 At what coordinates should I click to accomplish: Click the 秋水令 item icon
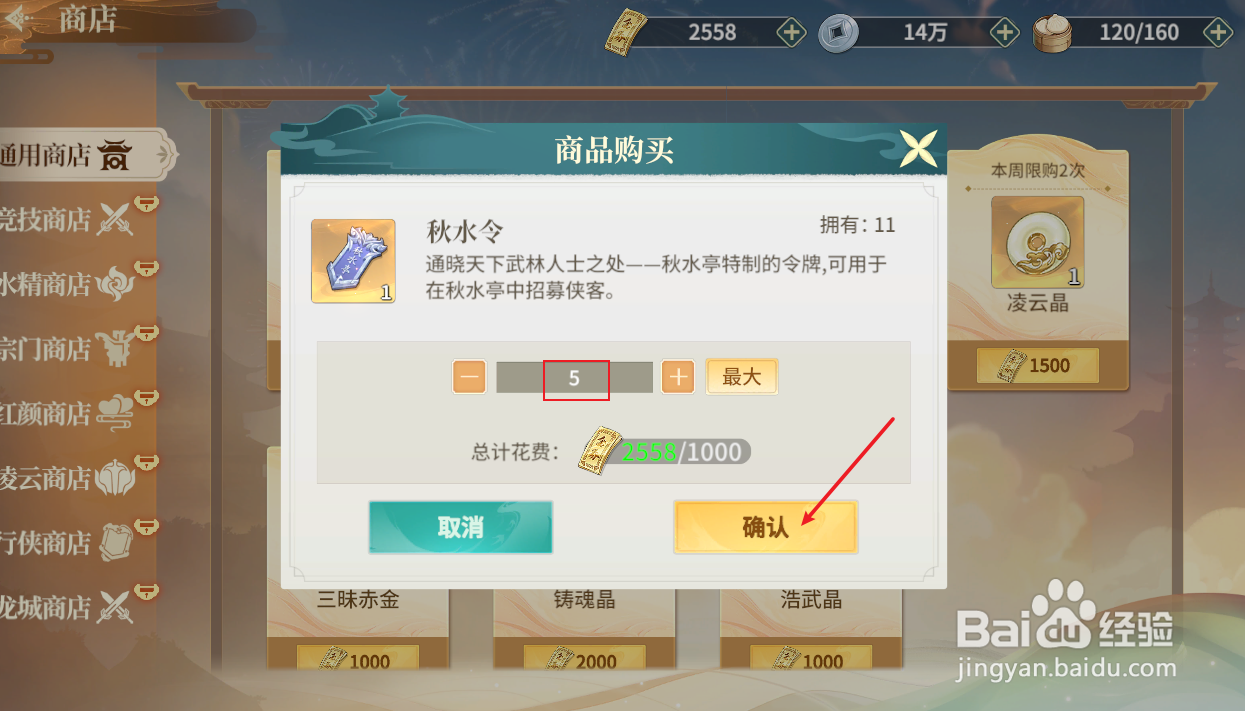[x=353, y=261]
